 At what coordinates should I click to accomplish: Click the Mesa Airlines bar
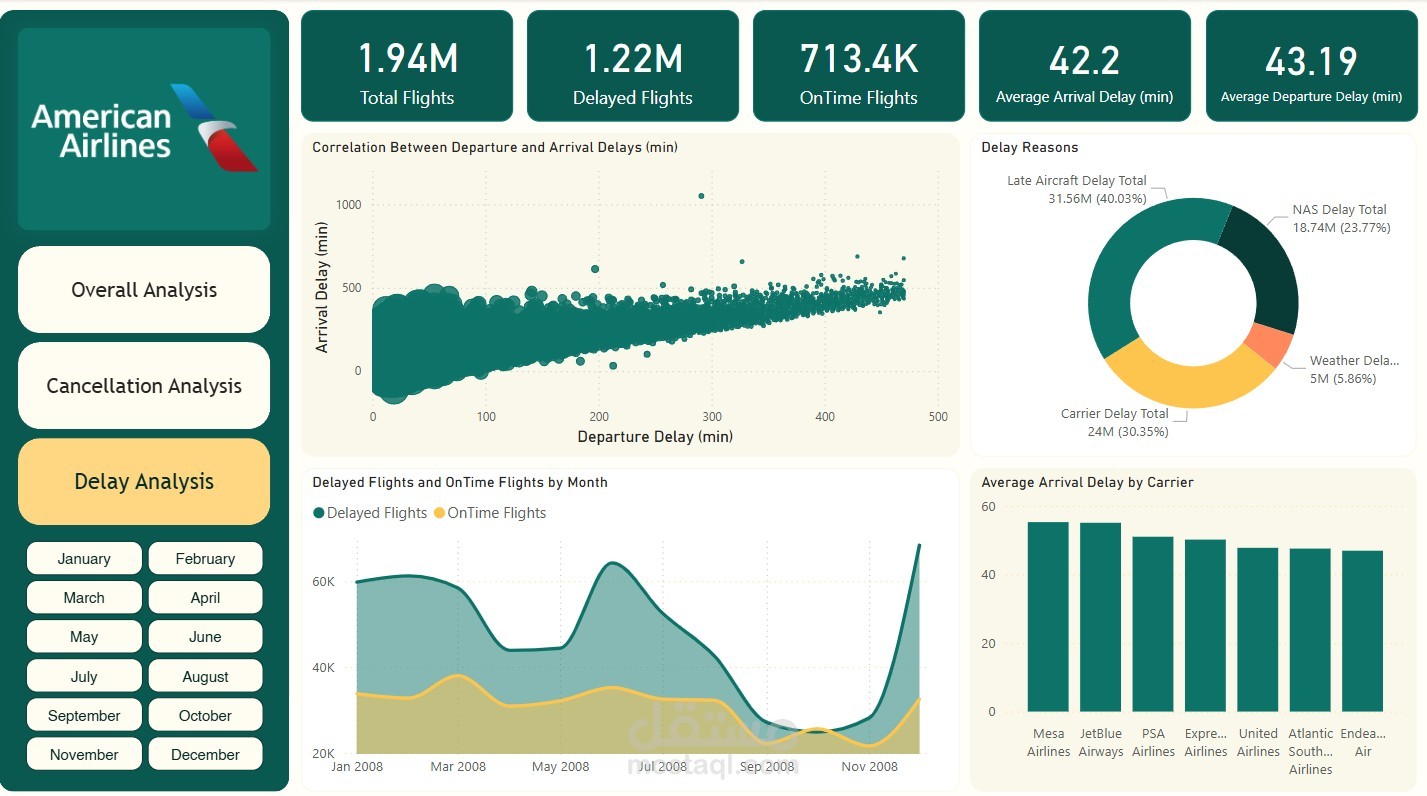1048,617
